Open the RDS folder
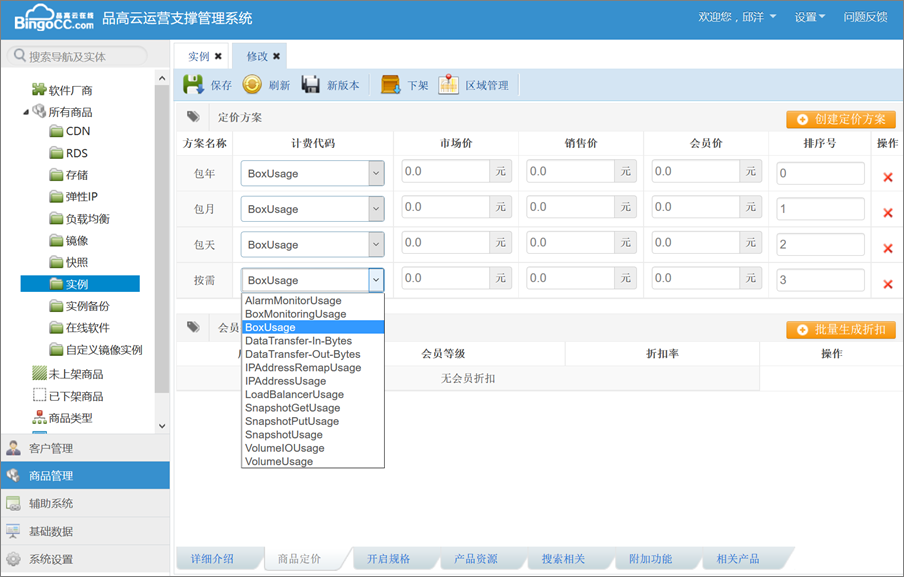Screen dimensions: 904x577 click(69, 153)
